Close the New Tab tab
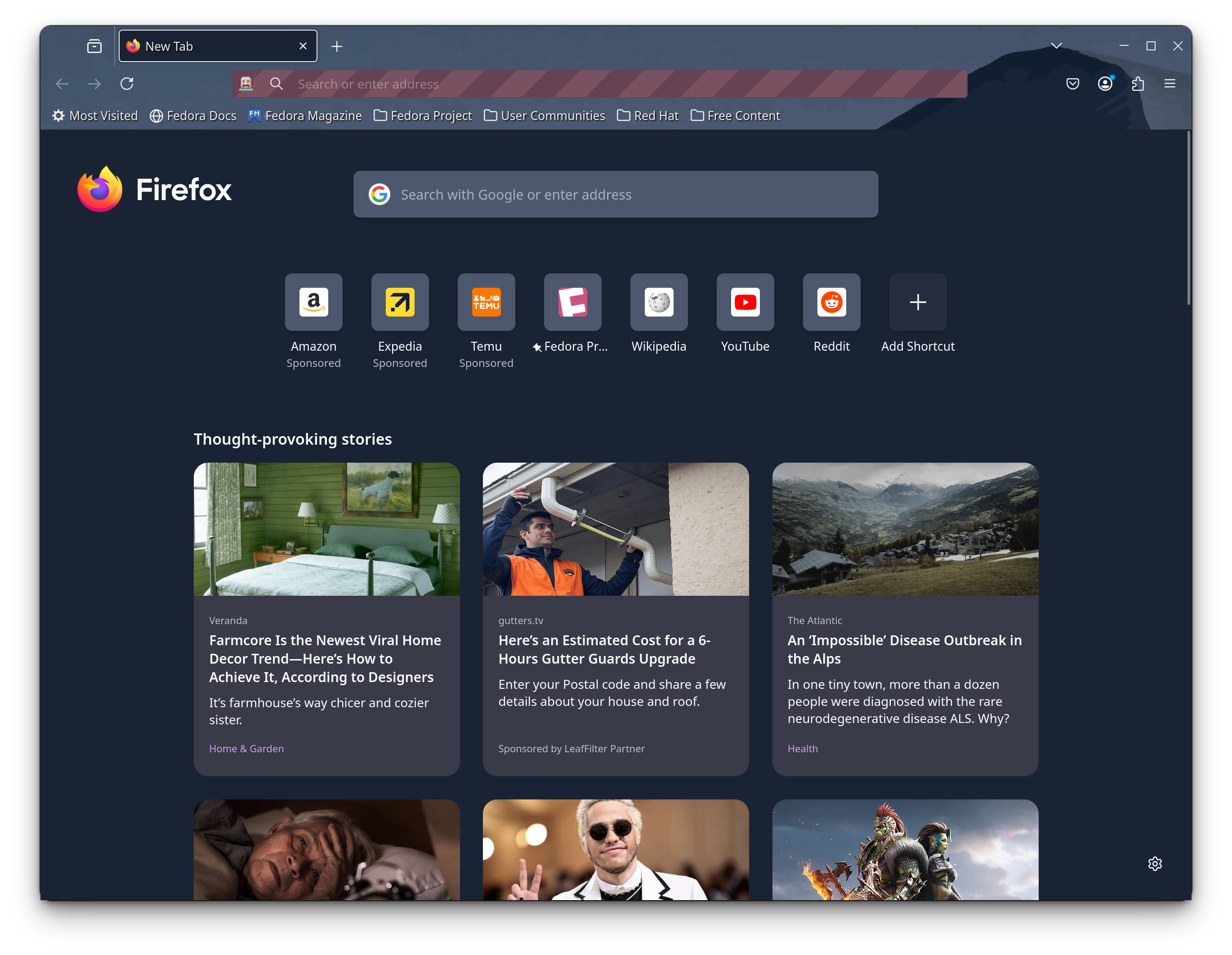Viewport: 1232px width, 955px height. tap(303, 46)
